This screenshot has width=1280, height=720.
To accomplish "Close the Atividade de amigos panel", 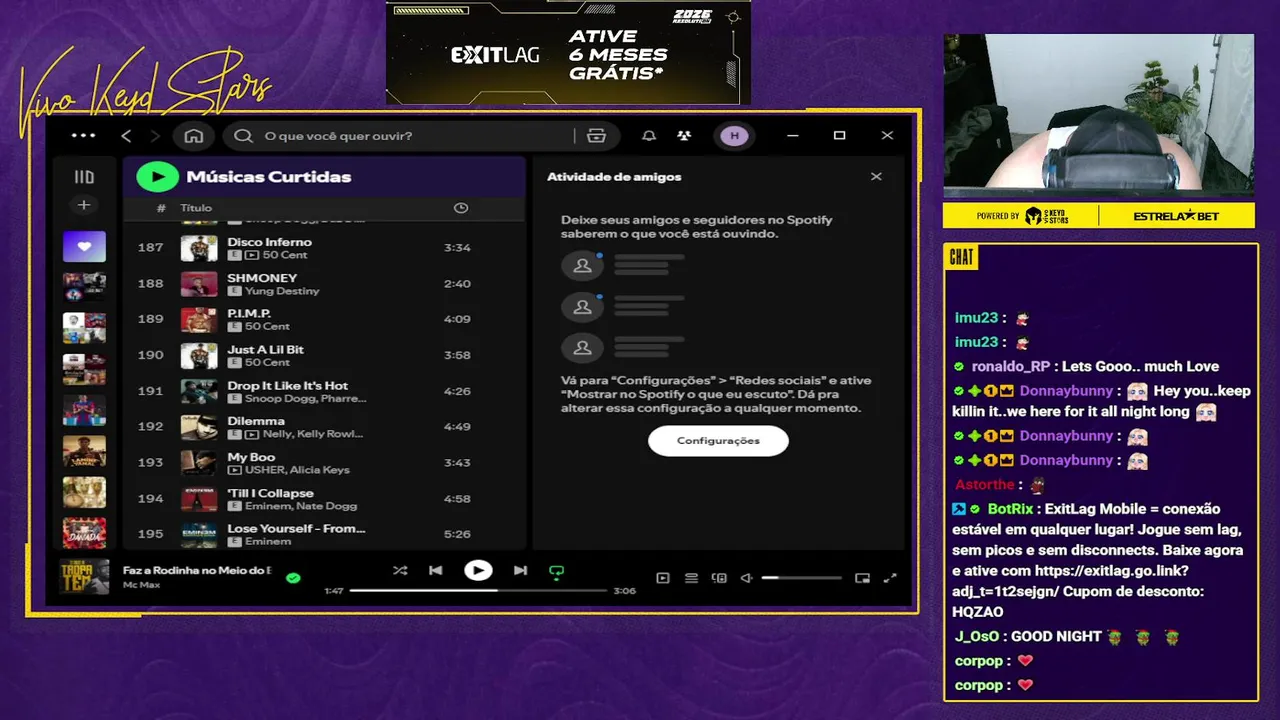I will pyautogui.click(x=876, y=177).
